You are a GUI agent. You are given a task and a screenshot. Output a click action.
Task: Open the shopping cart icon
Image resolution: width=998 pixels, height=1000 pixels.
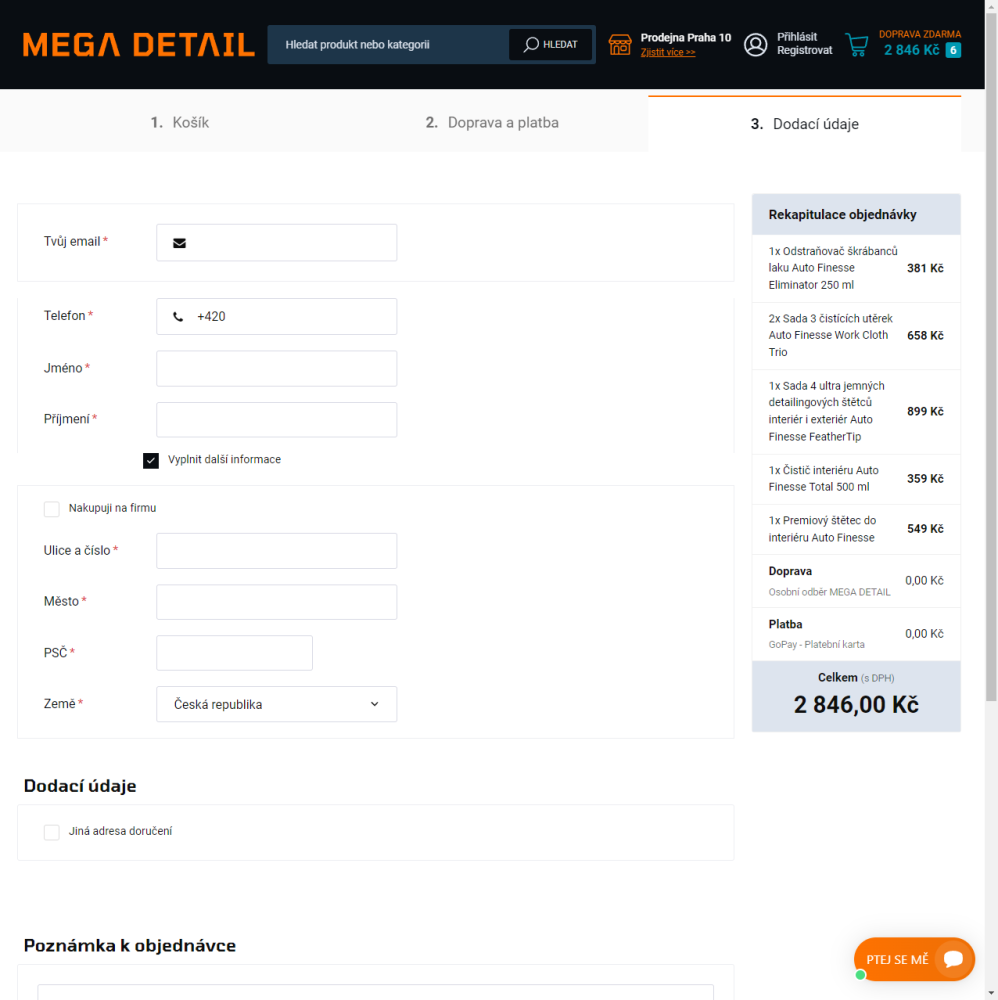click(x=857, y=45)
